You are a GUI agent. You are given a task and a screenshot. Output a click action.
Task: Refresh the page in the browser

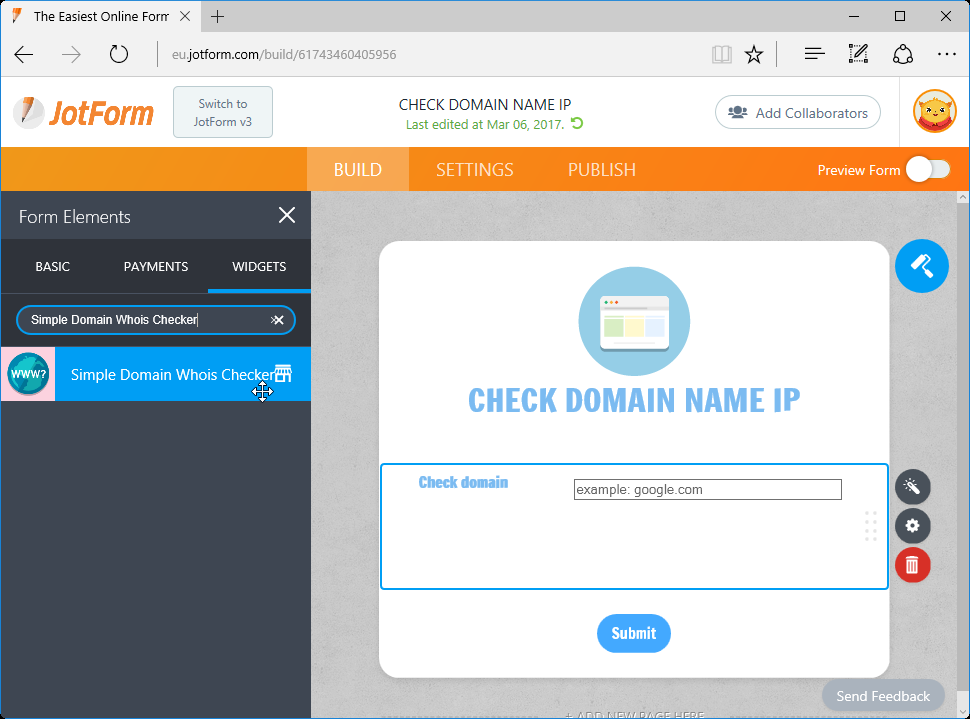coord(119,54)
